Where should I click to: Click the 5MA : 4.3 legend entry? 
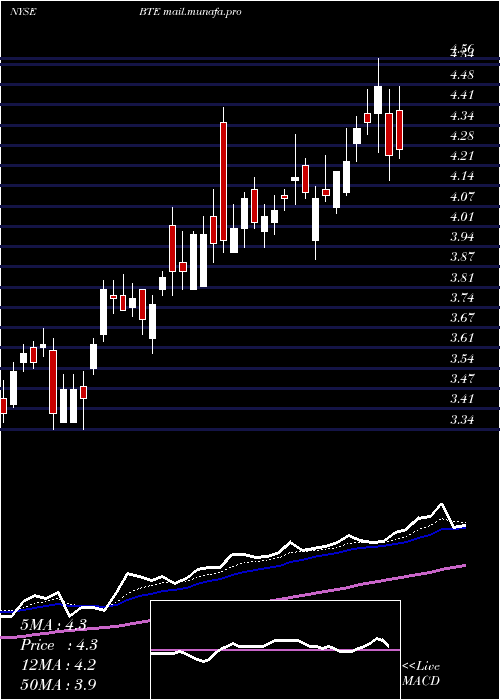54,625
